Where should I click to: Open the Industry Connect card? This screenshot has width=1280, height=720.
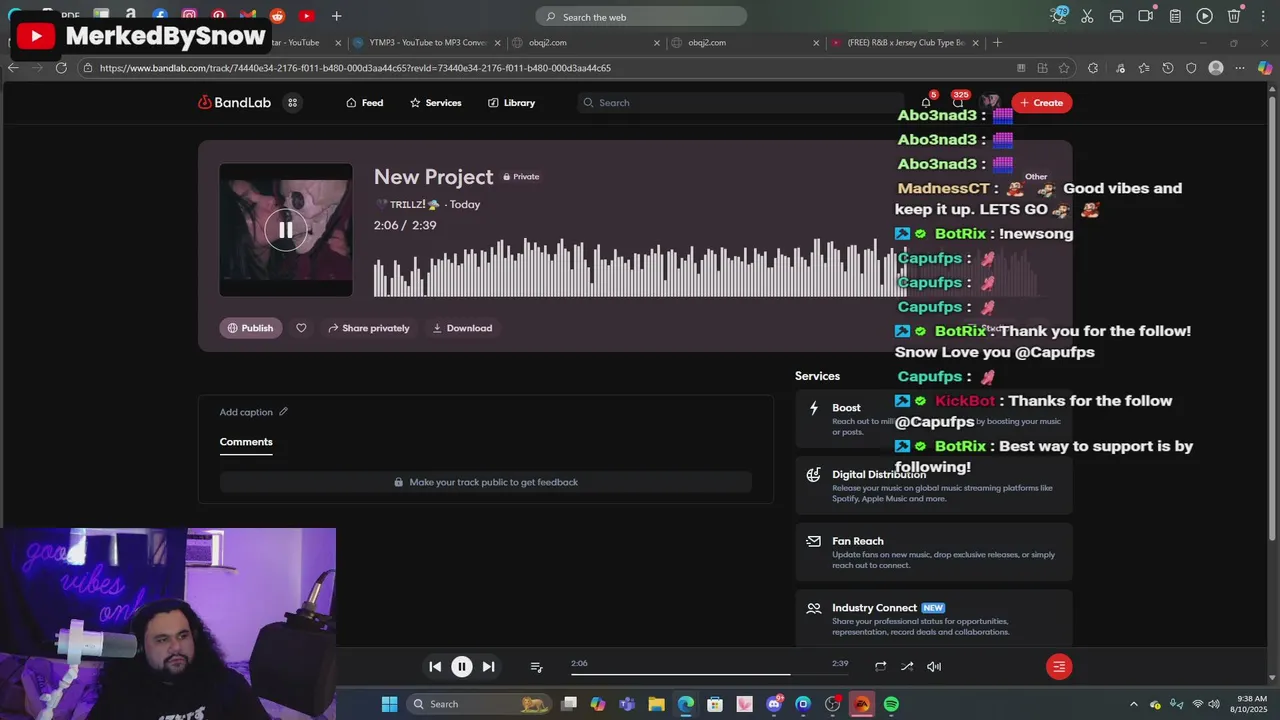[934, 618]
